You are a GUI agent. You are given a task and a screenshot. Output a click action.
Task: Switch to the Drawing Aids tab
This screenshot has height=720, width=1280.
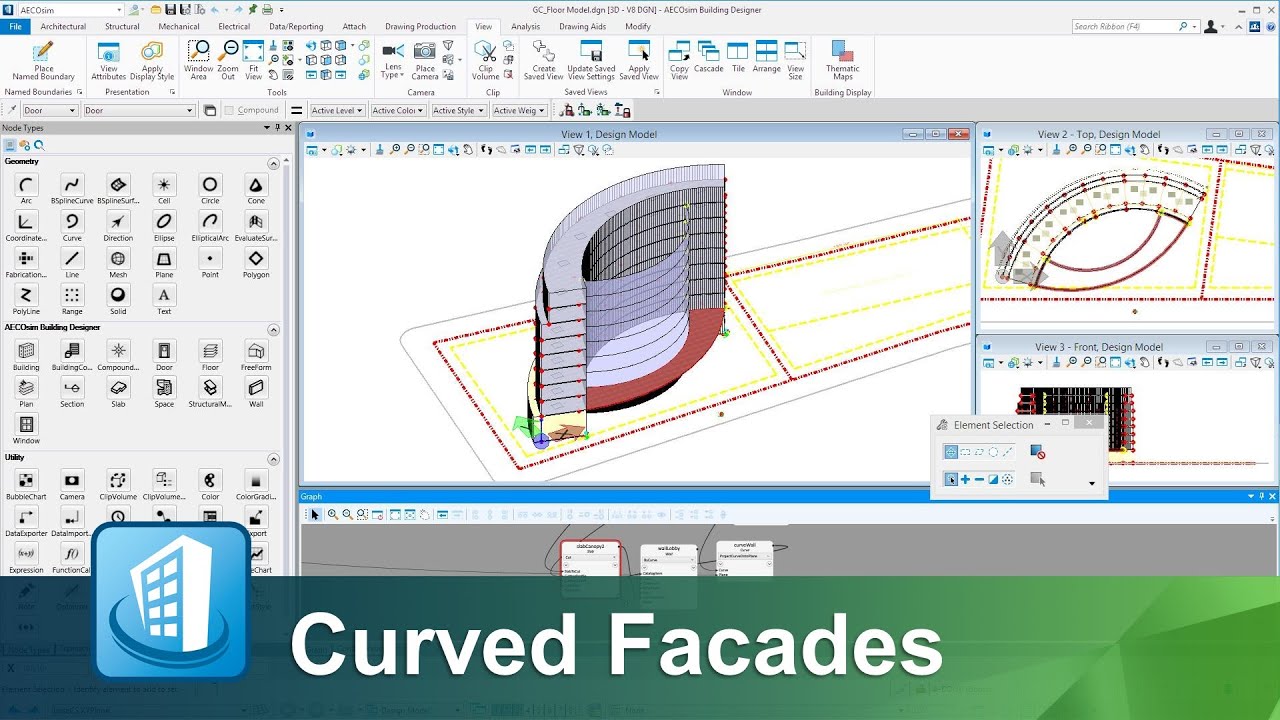(x=582, y=27)
